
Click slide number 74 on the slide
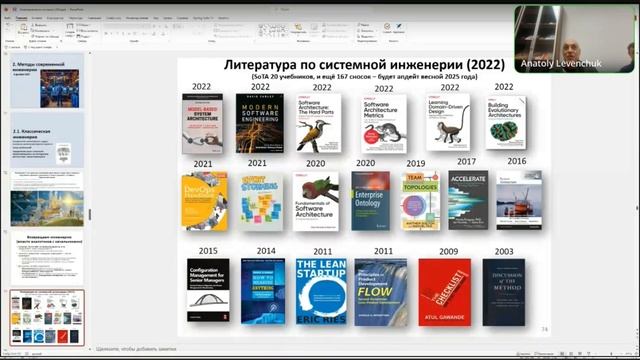pyautogui.click(x=544, y=329)
